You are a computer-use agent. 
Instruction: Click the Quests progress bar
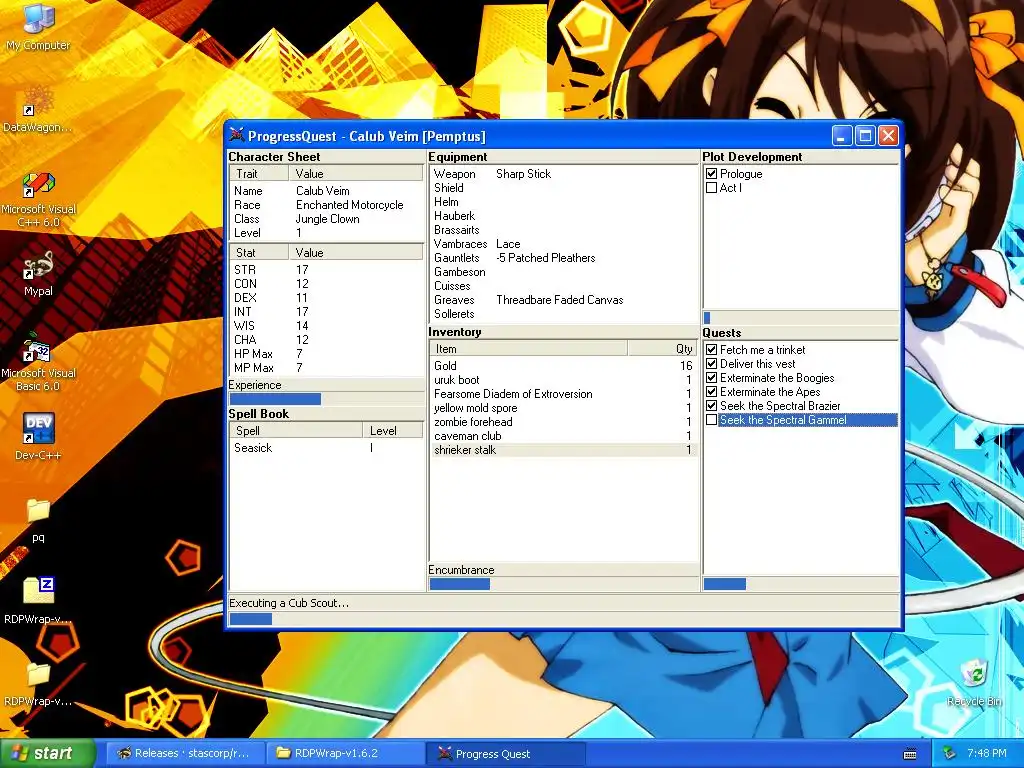801,584
